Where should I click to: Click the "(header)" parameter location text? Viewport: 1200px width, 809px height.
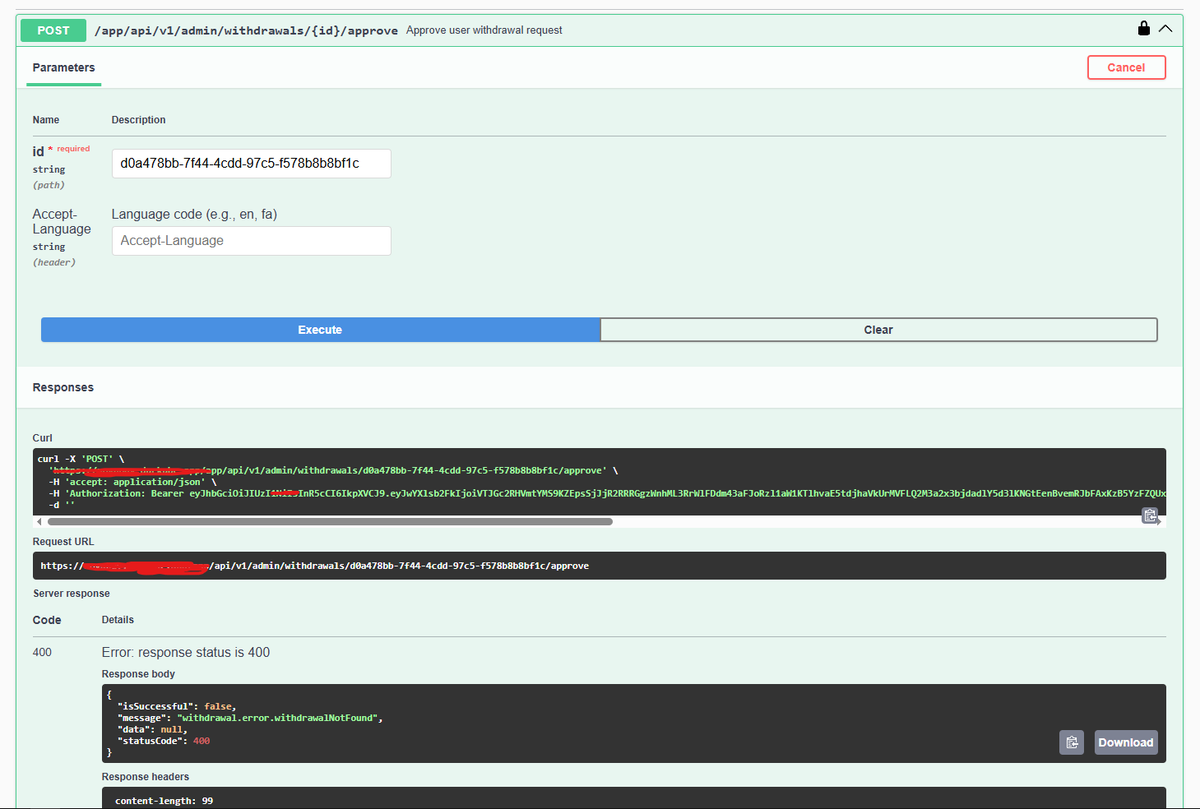[x=54, y=262]
